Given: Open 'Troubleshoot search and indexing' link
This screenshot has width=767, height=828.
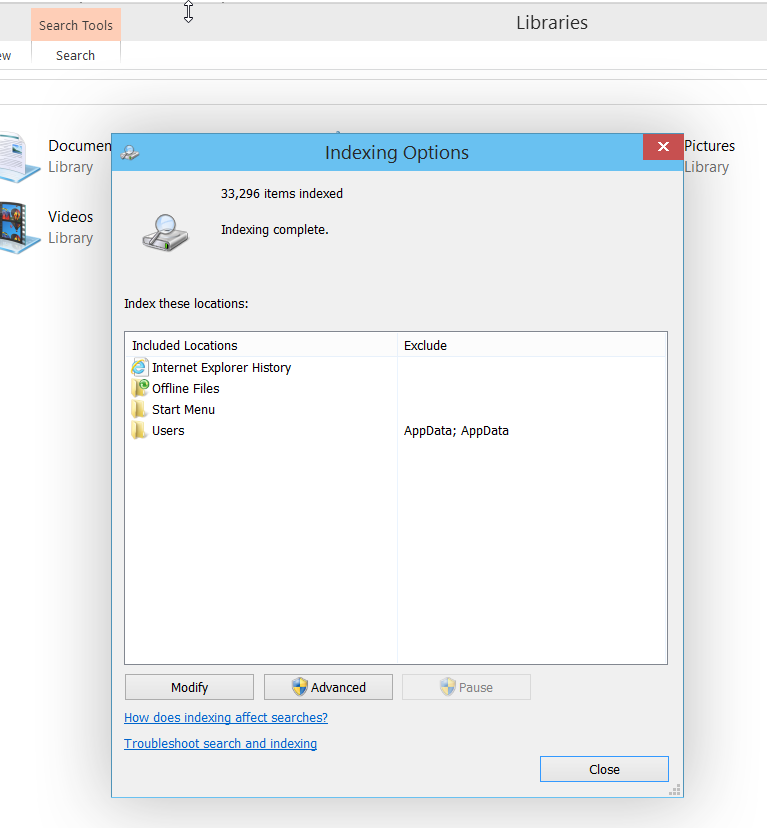Looking at the screenshot, I should click(x=220, y=744).
